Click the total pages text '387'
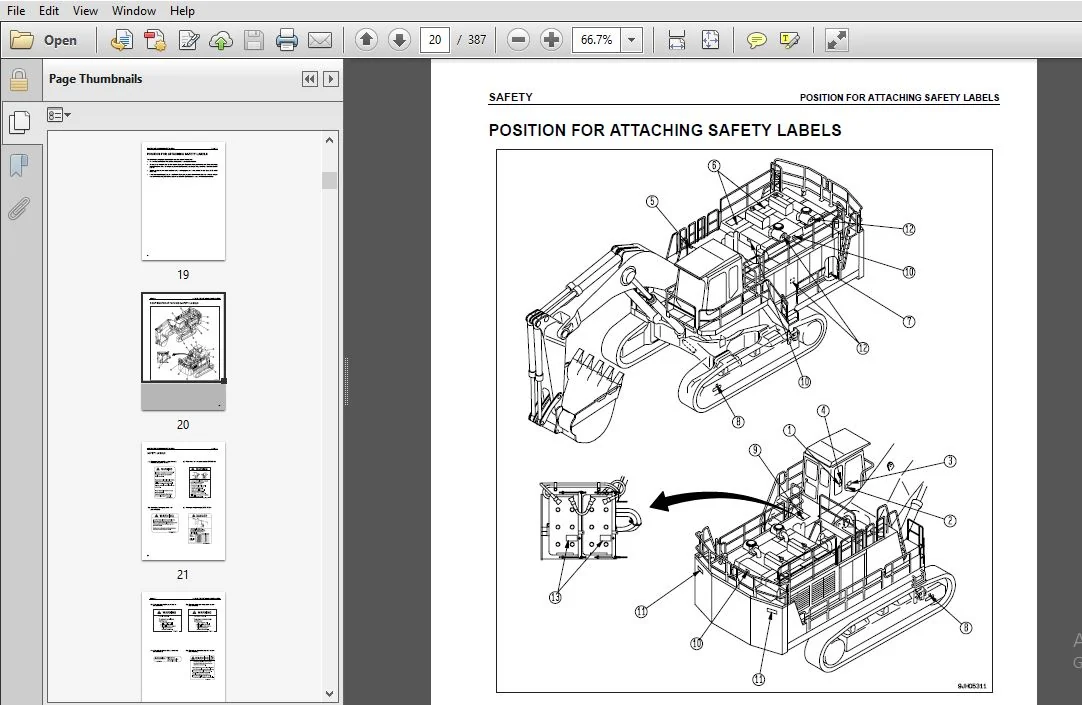Image resolution: width=1082 pixels, height=705 pixels. [477, 40]
